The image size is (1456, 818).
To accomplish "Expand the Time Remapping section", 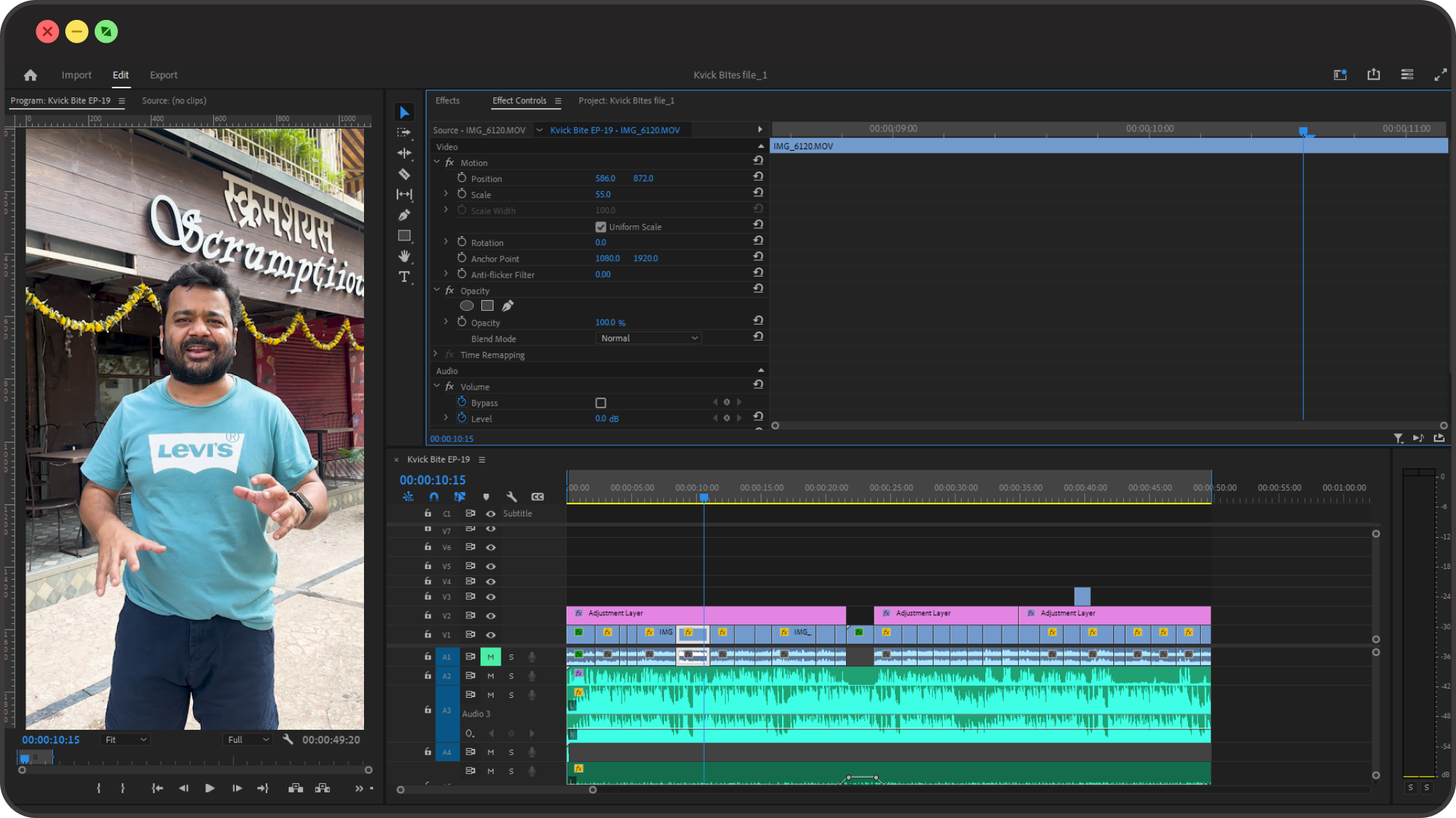I will [x=435, y=354].
